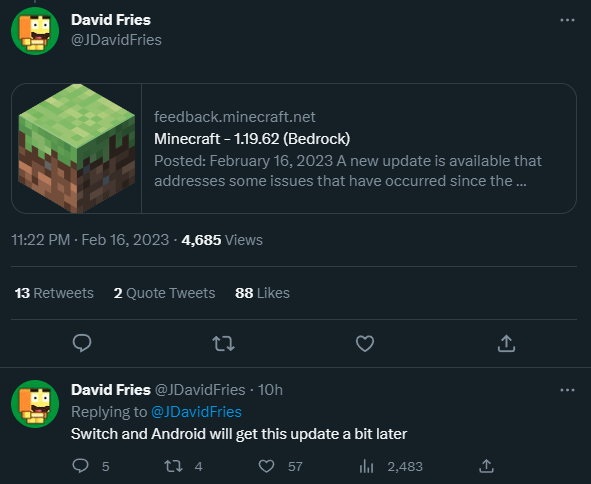View the 2 Quote Tweets
This screenshot has width=591, height=484.
tap(164, 293)
